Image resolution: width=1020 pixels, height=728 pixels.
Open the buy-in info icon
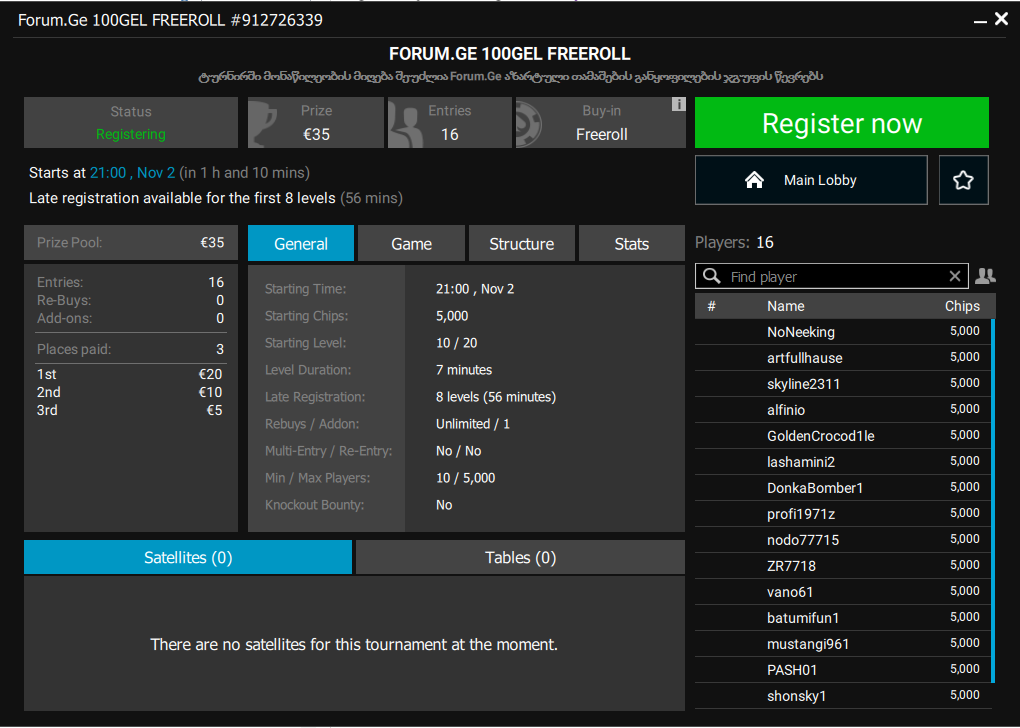pyautogui.click(x=678, y=104)
